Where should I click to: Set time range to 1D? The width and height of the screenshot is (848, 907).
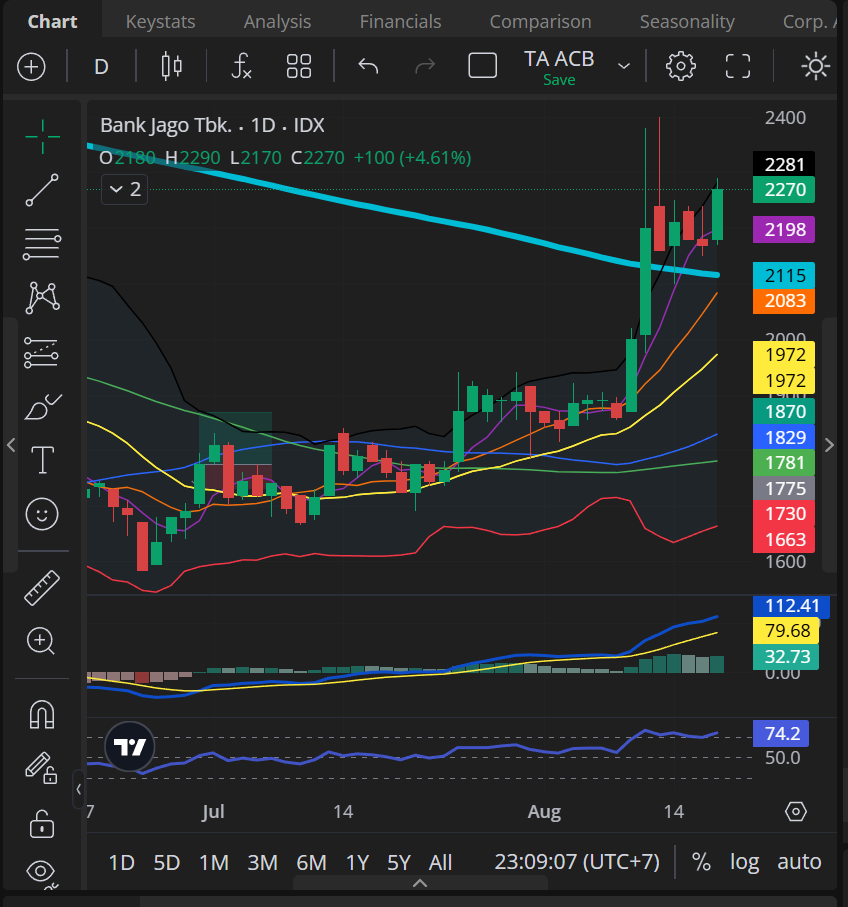tap(121, 862)
